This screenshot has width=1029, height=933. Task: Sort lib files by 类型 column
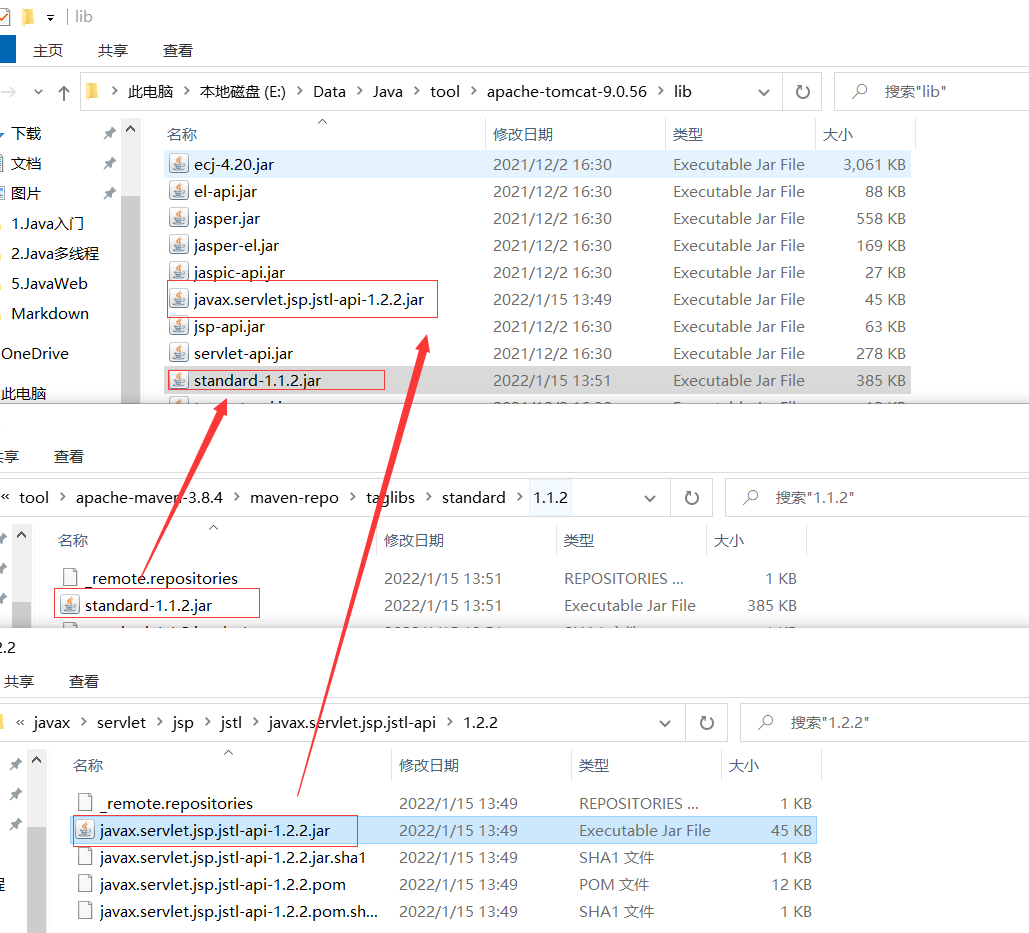point(740,135)
